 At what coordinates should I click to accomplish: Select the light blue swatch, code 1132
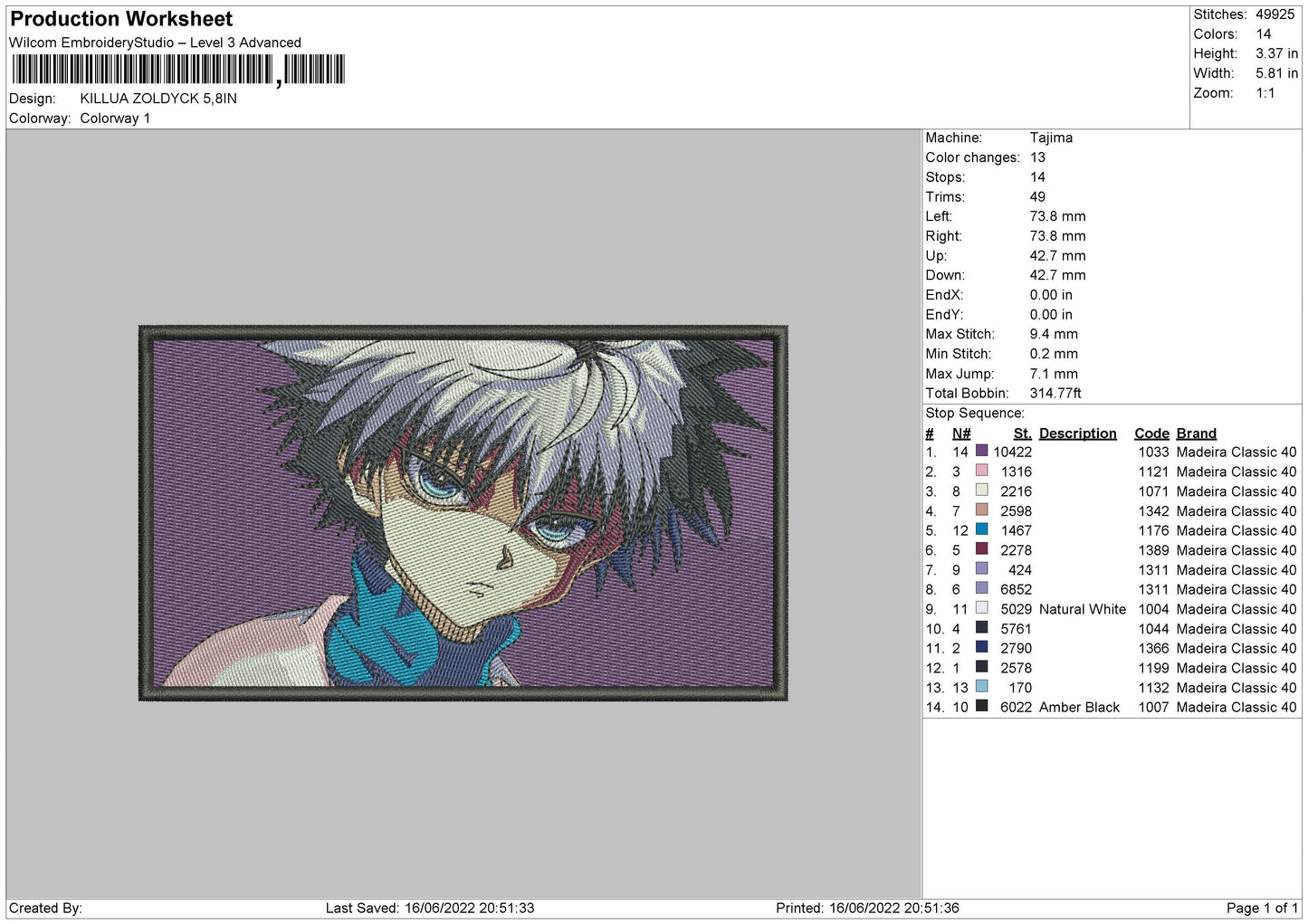[981, 688]
